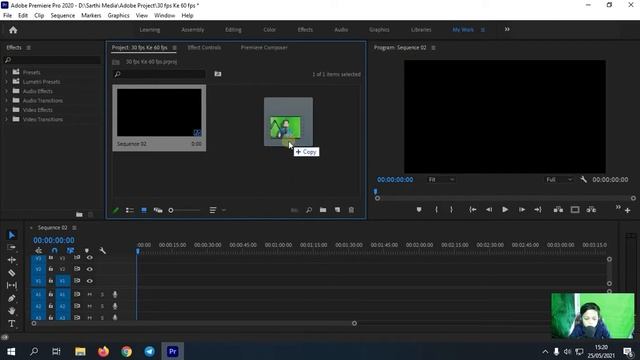Click the timeline horizontal zoom scrollbar
The image size is (640, 360).
(x=194, y=323)
